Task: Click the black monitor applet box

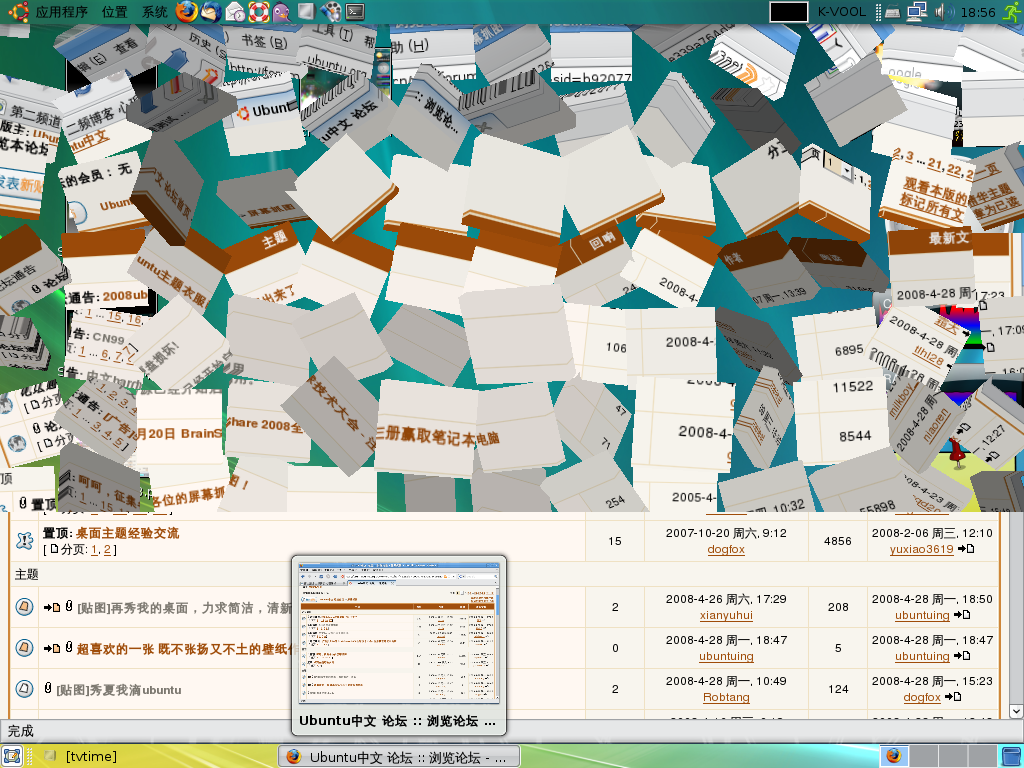Action: tap(789, 12)
